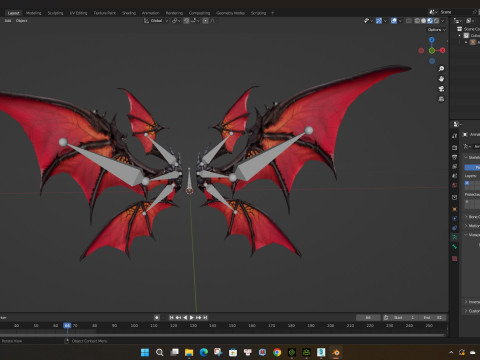This screenshot has height=360, width=480.
Task: Select solid viewport shading
Action: pos(423,21)
